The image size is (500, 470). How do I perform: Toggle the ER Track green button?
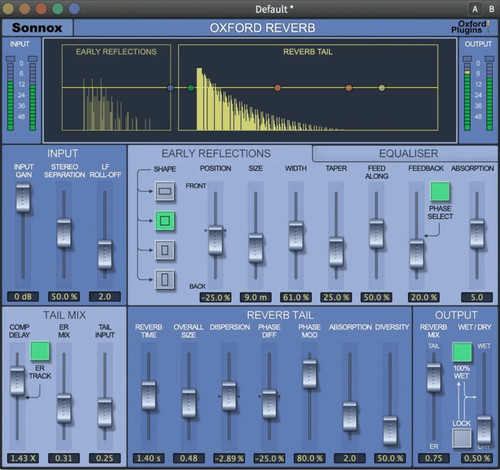coord(40,351)
